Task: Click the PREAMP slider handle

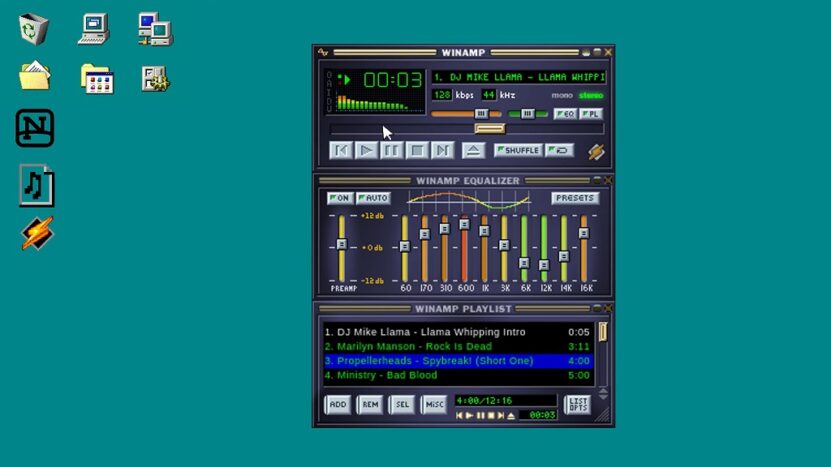Action: (342, 244)
